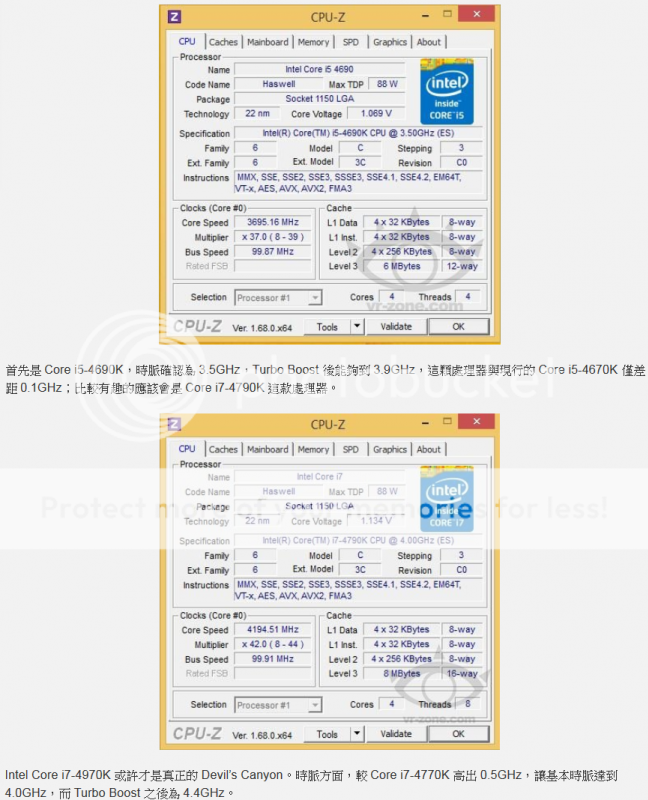Click '3695.16 MHz' core speed value
The width and height of the screenshot is (648, 800).
click(x=273, y=222)
